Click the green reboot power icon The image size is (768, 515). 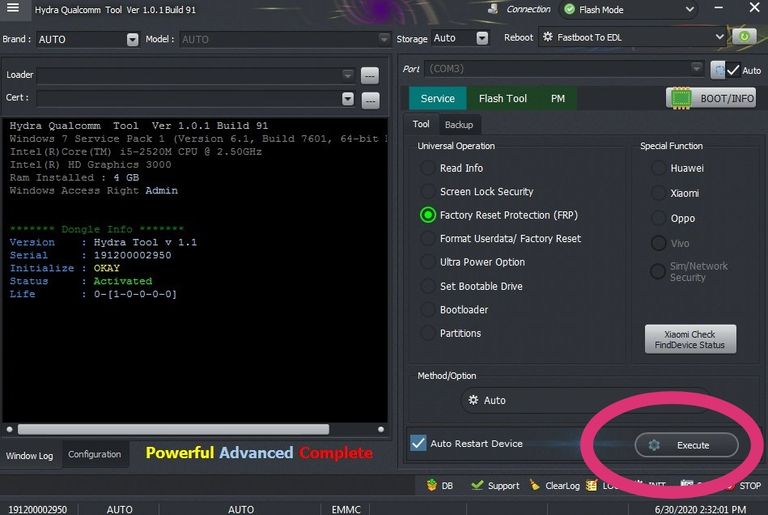[744, 37]
